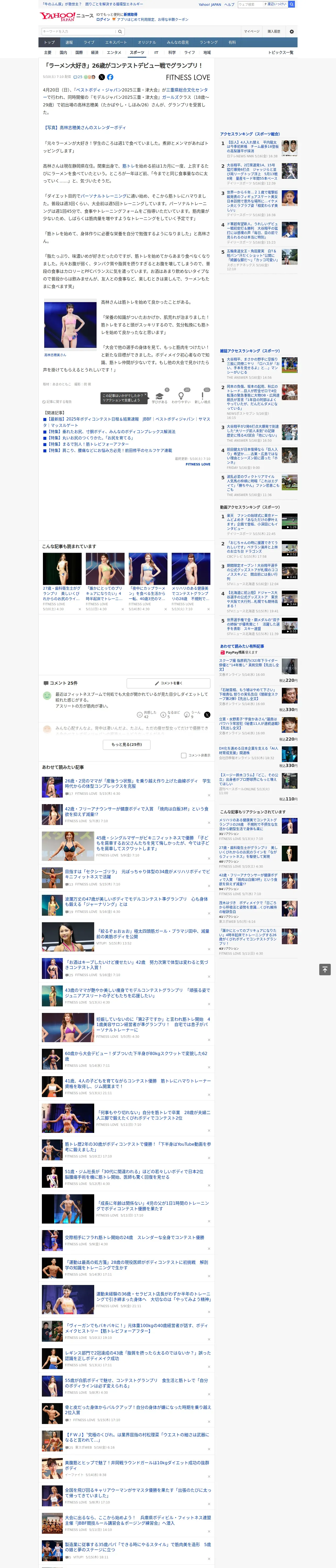Open Yahoo! JAPAN top link in header
The image size is (336, 1568).
pyautogui.click(x=210, y=4)
